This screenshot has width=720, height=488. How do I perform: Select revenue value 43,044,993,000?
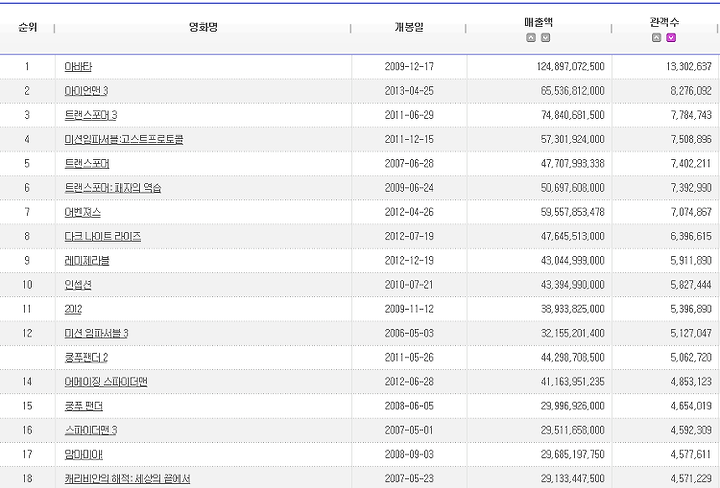[573, 261]
